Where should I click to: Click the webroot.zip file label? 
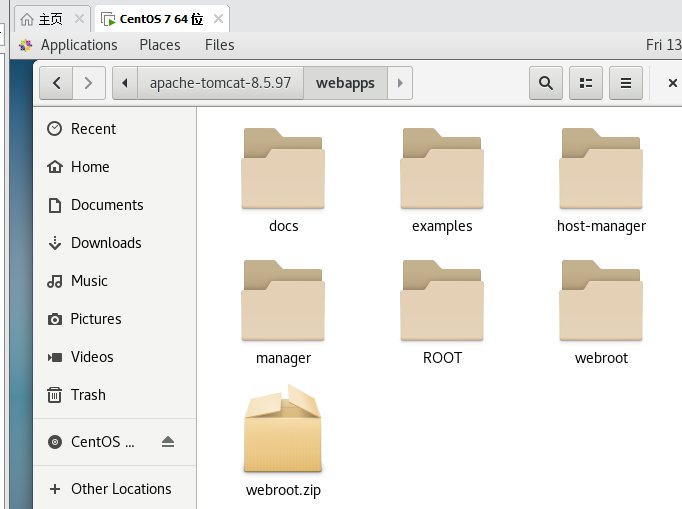283,490
